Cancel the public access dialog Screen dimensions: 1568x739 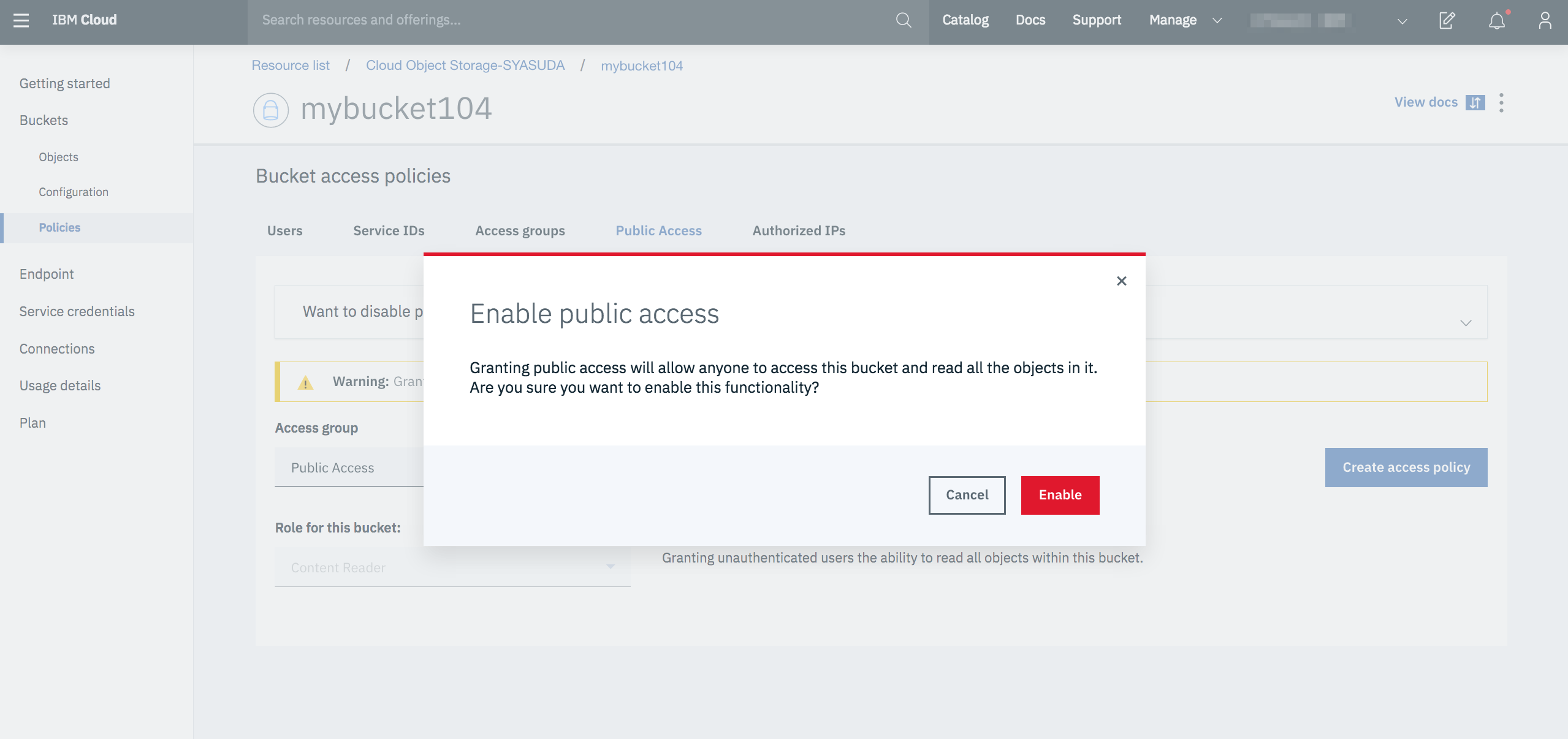[x=967, y=495]
